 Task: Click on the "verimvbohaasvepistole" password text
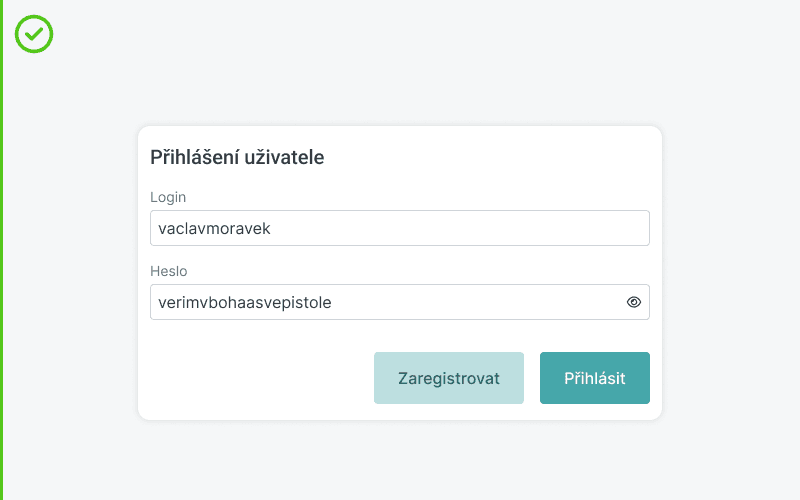245,302
